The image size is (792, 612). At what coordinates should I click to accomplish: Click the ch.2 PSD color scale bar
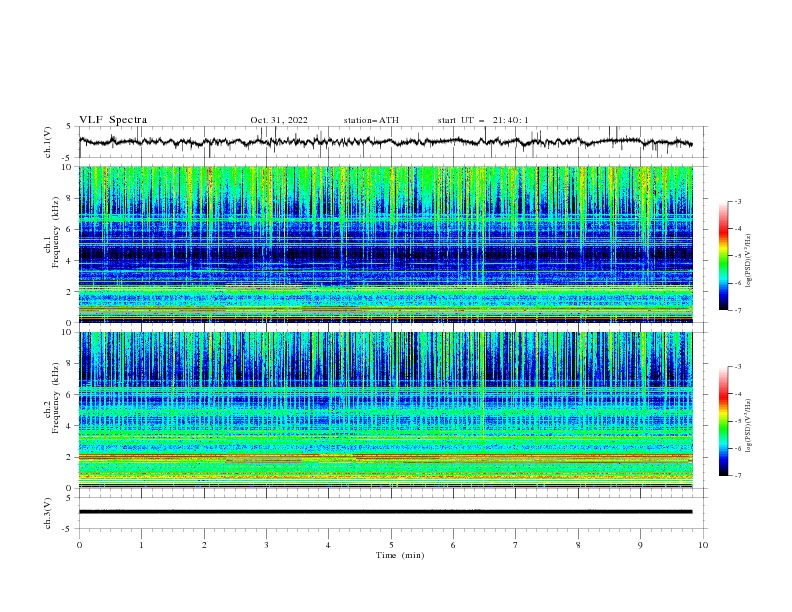point(723,421)
